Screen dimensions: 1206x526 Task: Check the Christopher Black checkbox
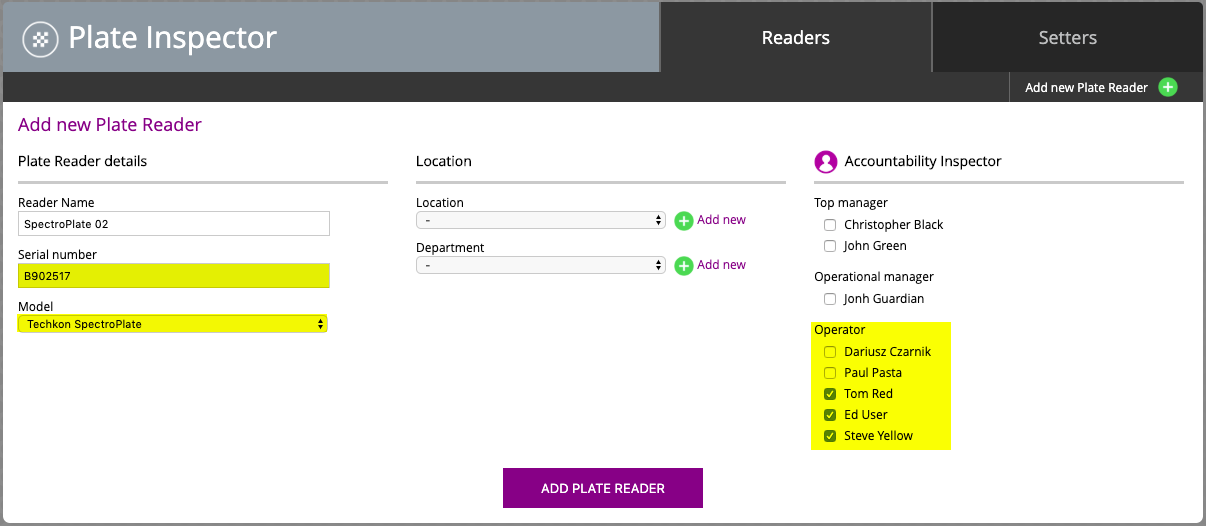point(830,225)
